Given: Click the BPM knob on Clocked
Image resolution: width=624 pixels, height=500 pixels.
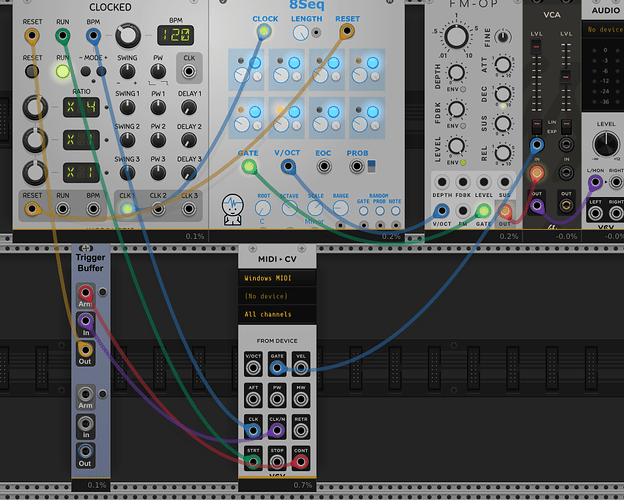Looking at the screenshot, I should [x=126, y=37].
